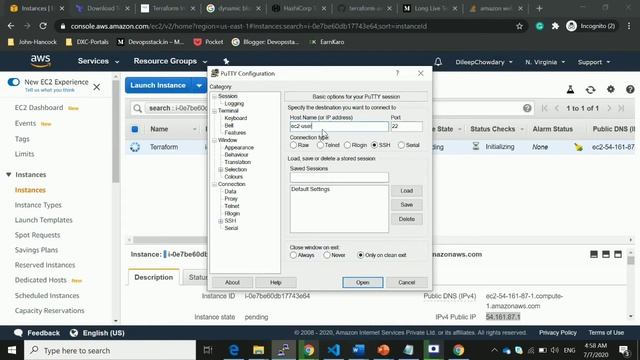The width and height of the screenshot is (640, 360).
Task: Choose Only on clean exit option
Action: (x=360, y=255)
